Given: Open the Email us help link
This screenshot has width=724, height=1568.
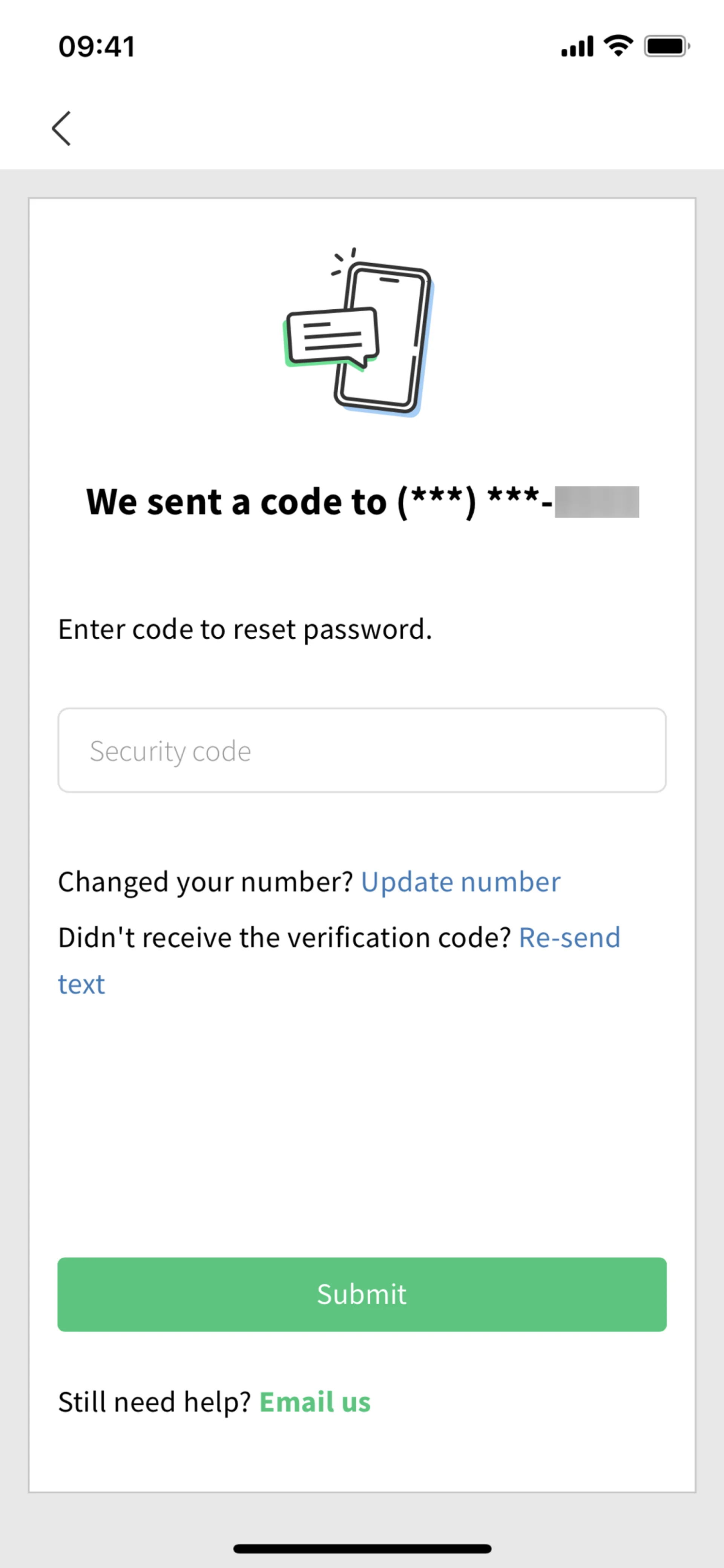Looking at the screenshot, I should point(314,1402).
